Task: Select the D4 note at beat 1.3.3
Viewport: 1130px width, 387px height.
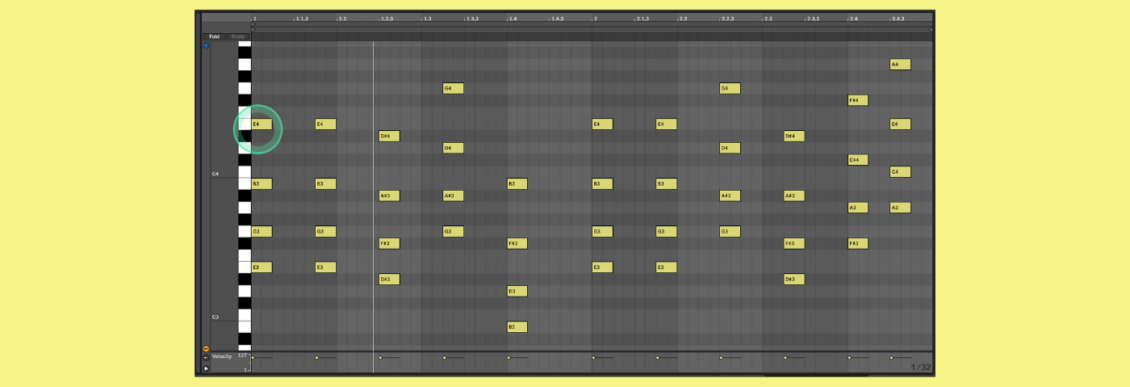Action: pos(453,148)
